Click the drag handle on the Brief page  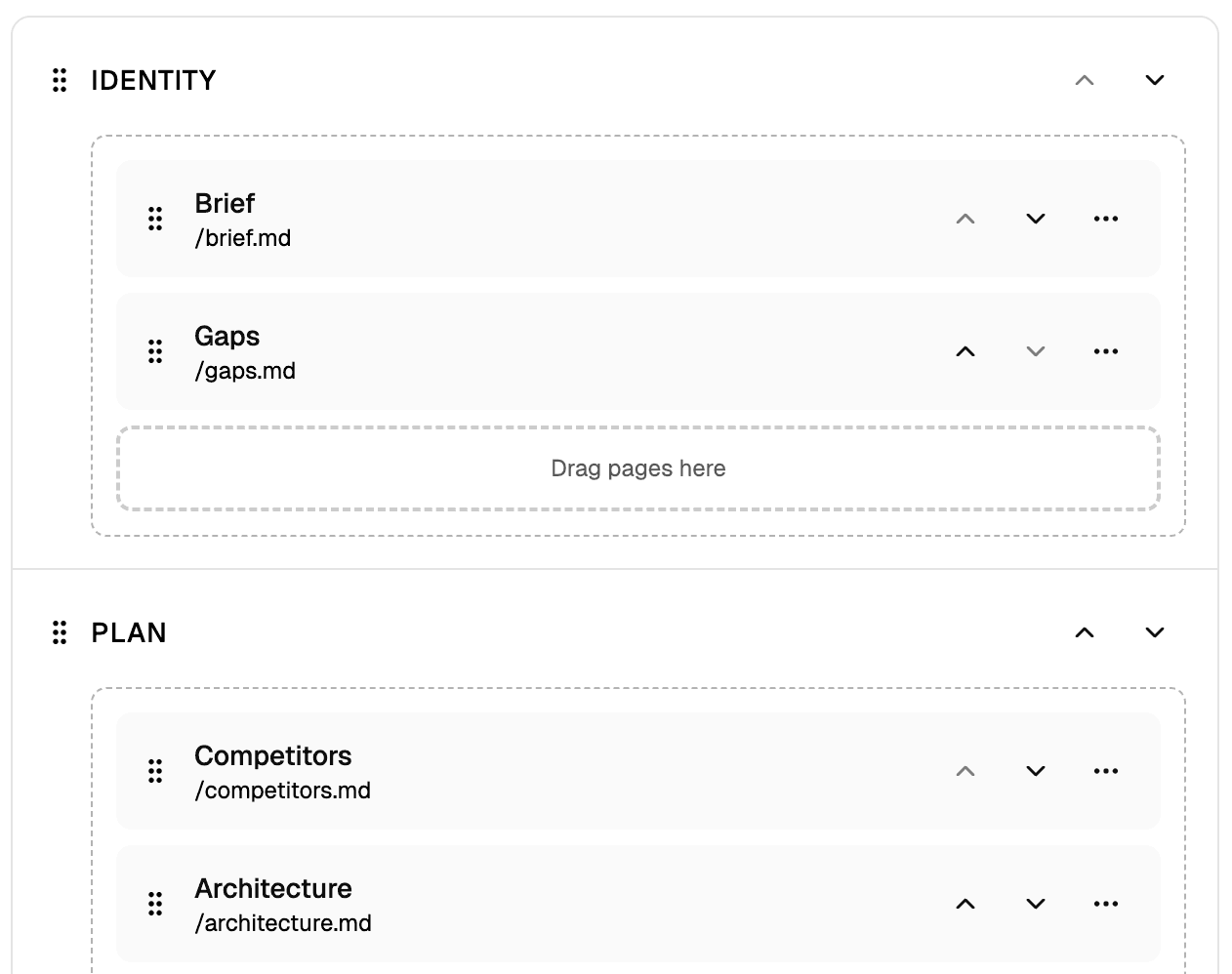click(x=154, y=218)
